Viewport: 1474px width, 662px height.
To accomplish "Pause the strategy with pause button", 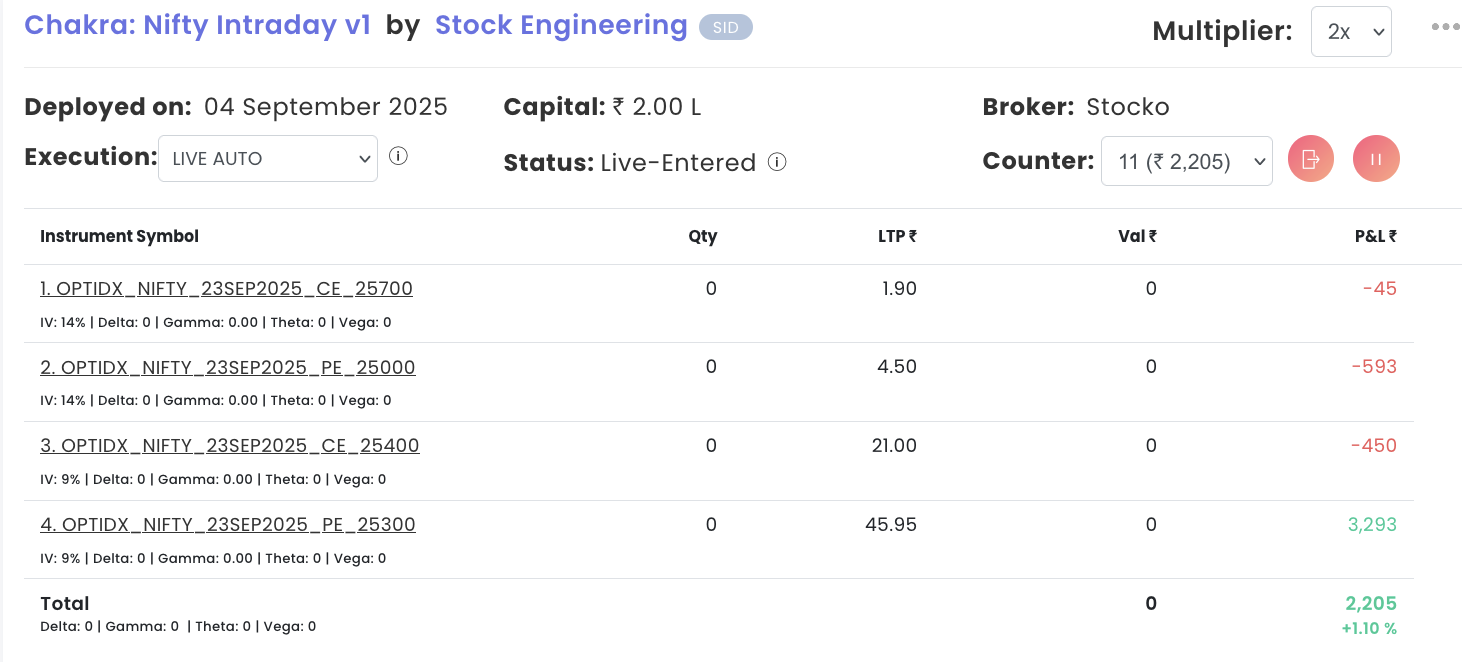I will click(1376, 160).
